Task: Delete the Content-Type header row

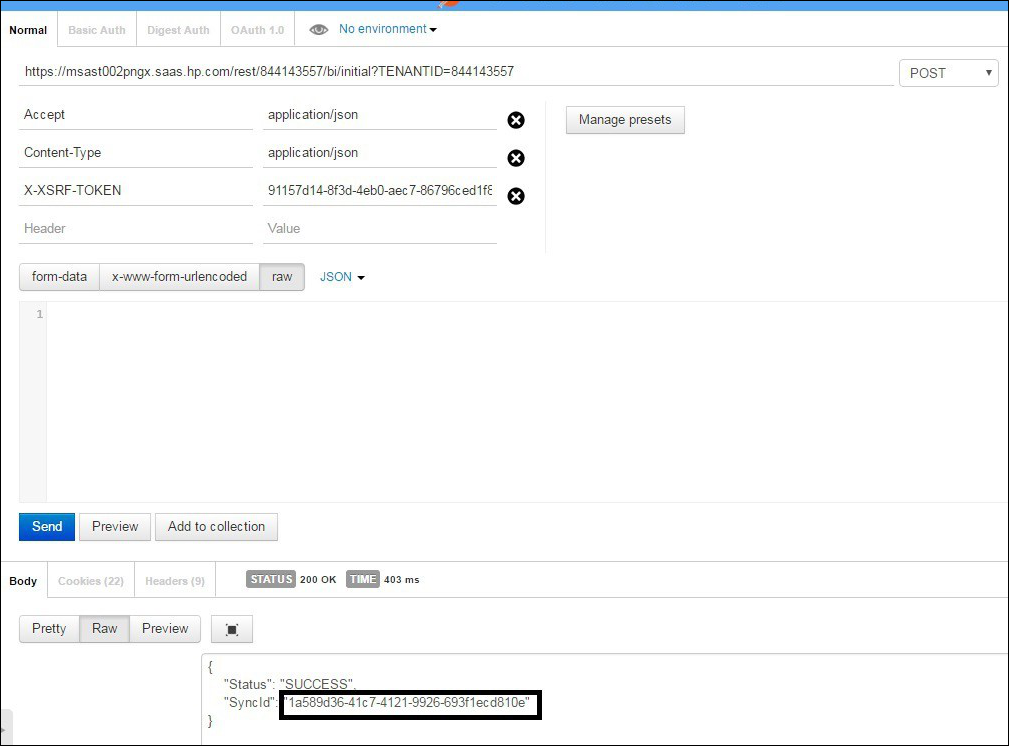Action: [516, 159]
